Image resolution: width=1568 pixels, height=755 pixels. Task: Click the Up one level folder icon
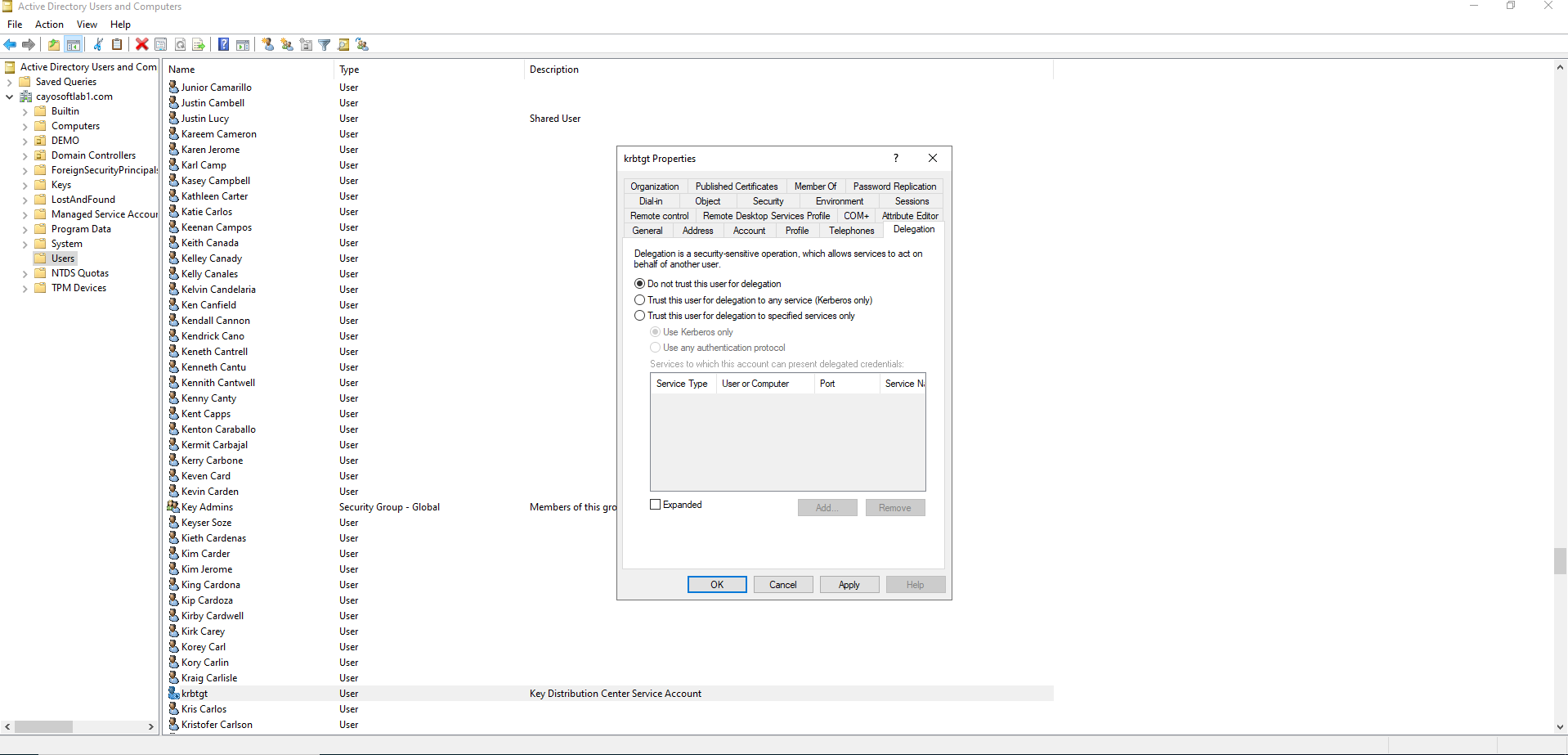(x=54, y=45)
